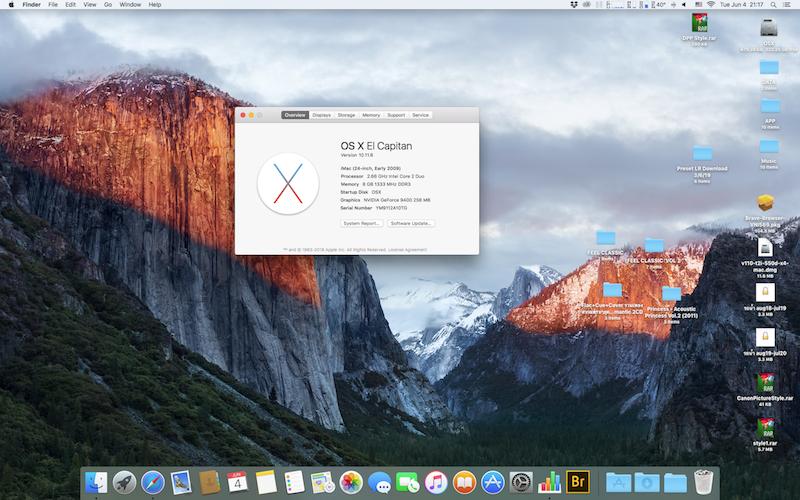Click Version 10.11.6 text
This screenshot has width=800, height=500.
pyautogui.click(x=357, y=155)
